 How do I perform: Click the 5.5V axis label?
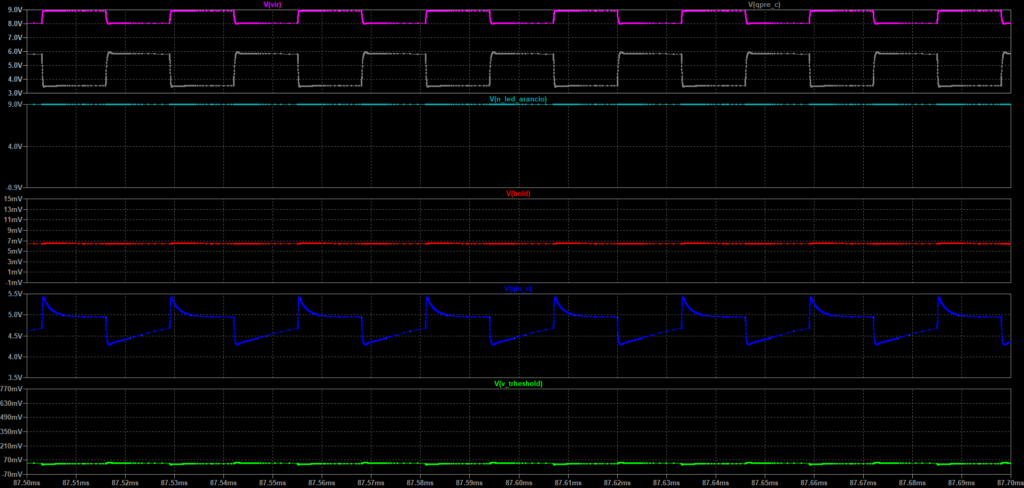(x=15, y=294)
